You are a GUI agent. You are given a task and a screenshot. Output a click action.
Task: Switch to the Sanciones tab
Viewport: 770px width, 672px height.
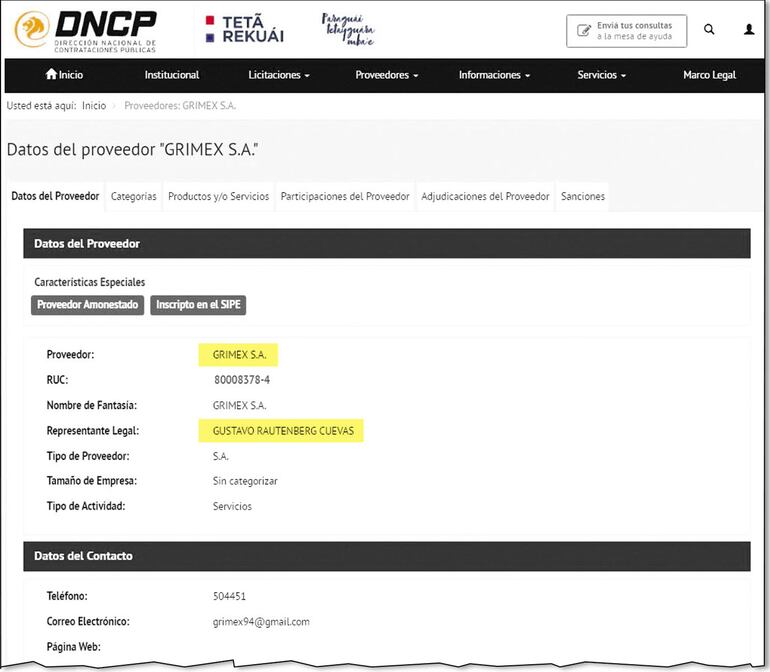pos(583,196)
